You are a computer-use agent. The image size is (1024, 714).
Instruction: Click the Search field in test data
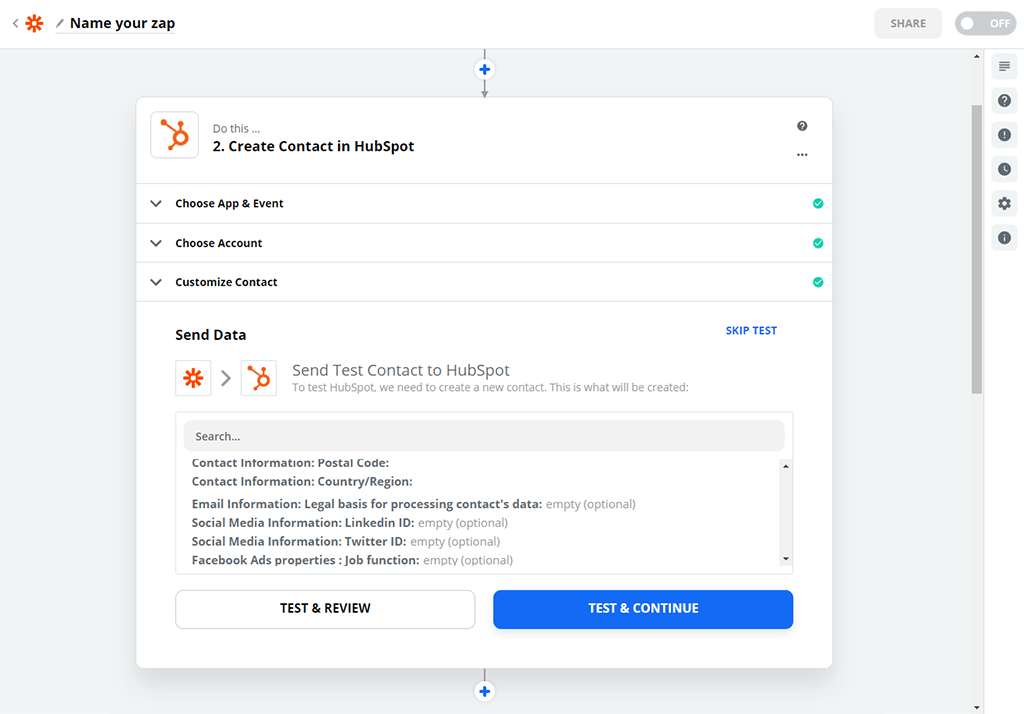point(484,436)
